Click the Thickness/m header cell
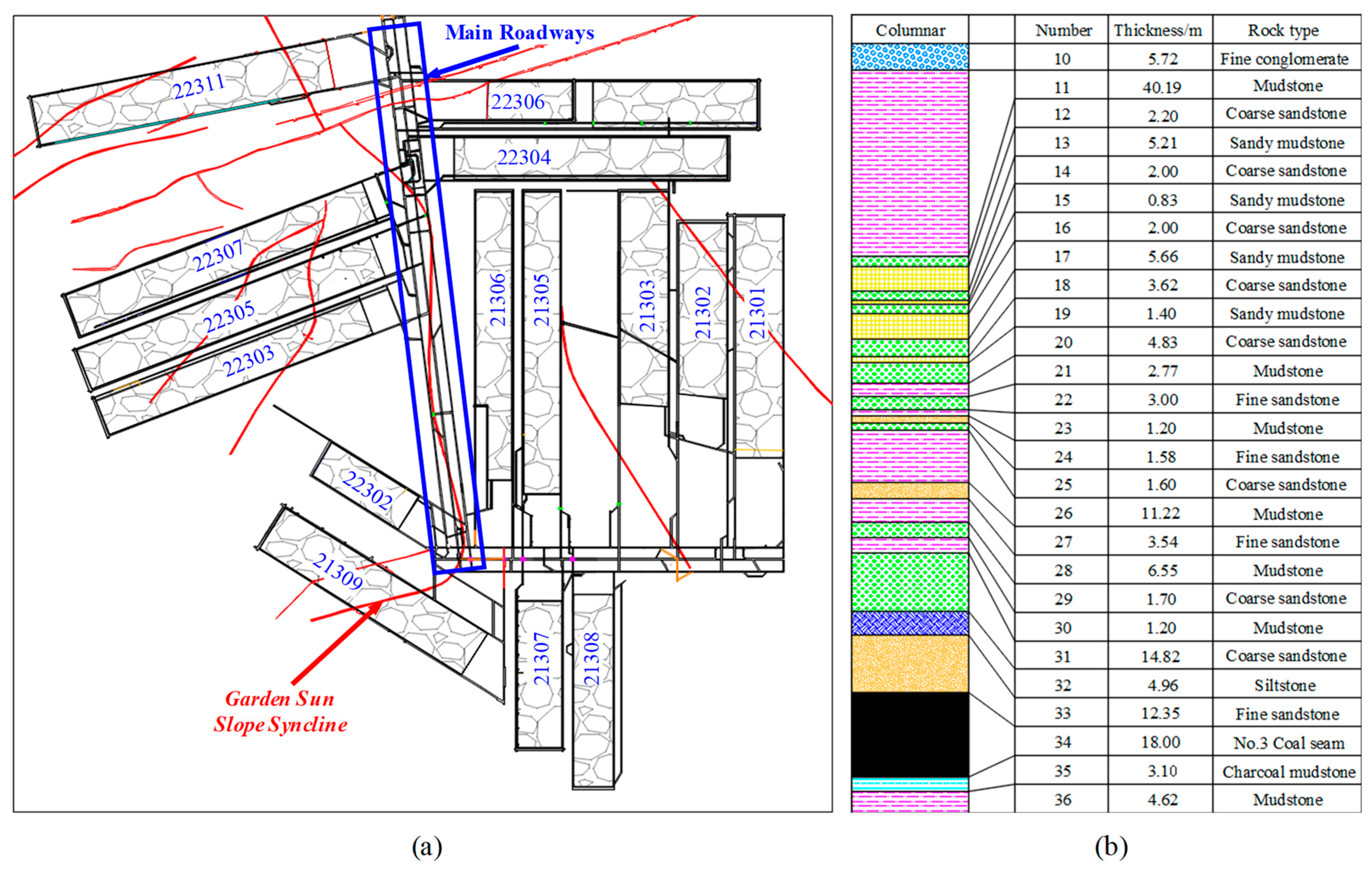Screen dimensions: 1372x871 (x=1158, y=30)
